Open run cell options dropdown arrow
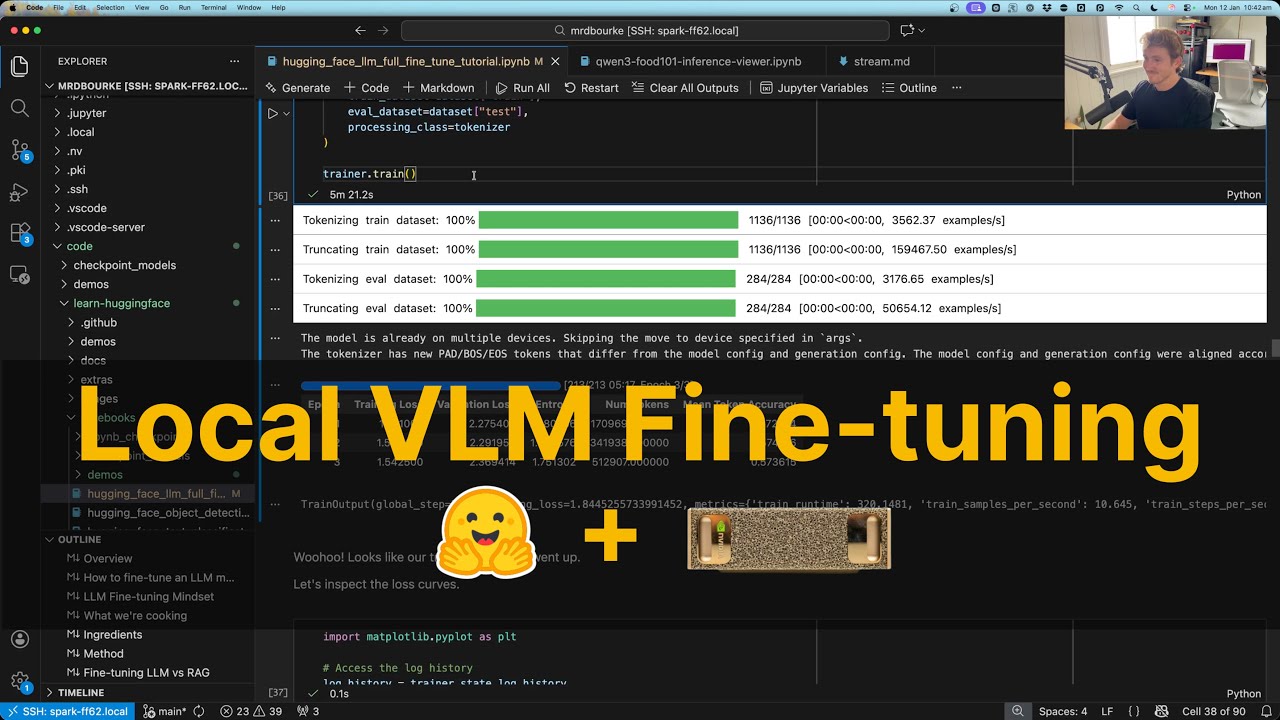The height and width of the screenshot is (720, 1280). [287, 113]
